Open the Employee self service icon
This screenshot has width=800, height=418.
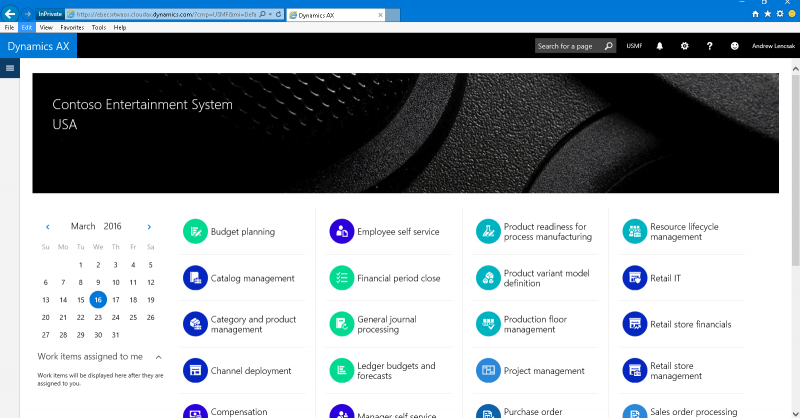[x=342, y=232]
